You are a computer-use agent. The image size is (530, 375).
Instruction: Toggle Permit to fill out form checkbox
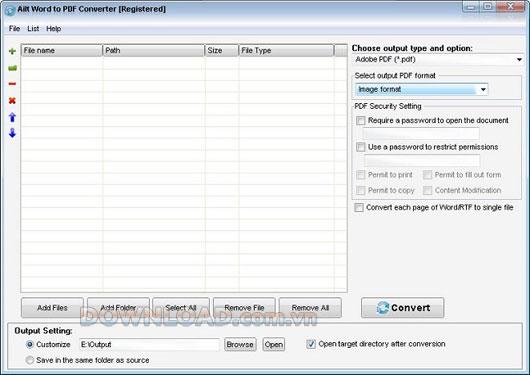[x=427, y=175]
